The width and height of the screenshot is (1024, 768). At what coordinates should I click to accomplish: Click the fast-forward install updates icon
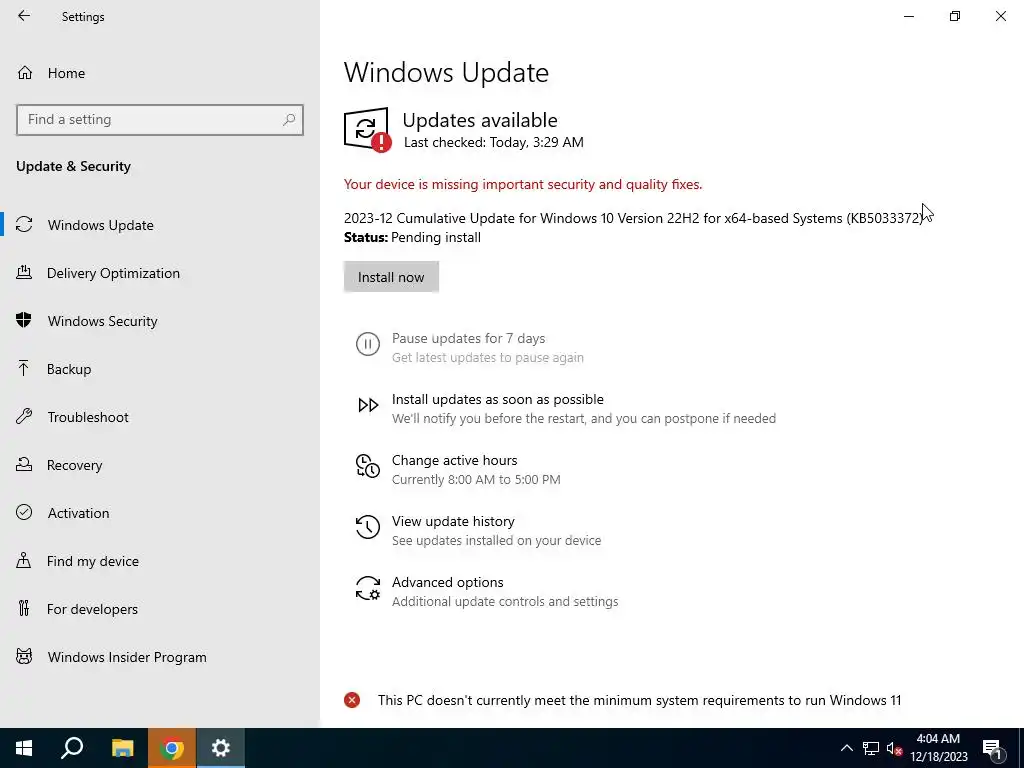(368, 405)
